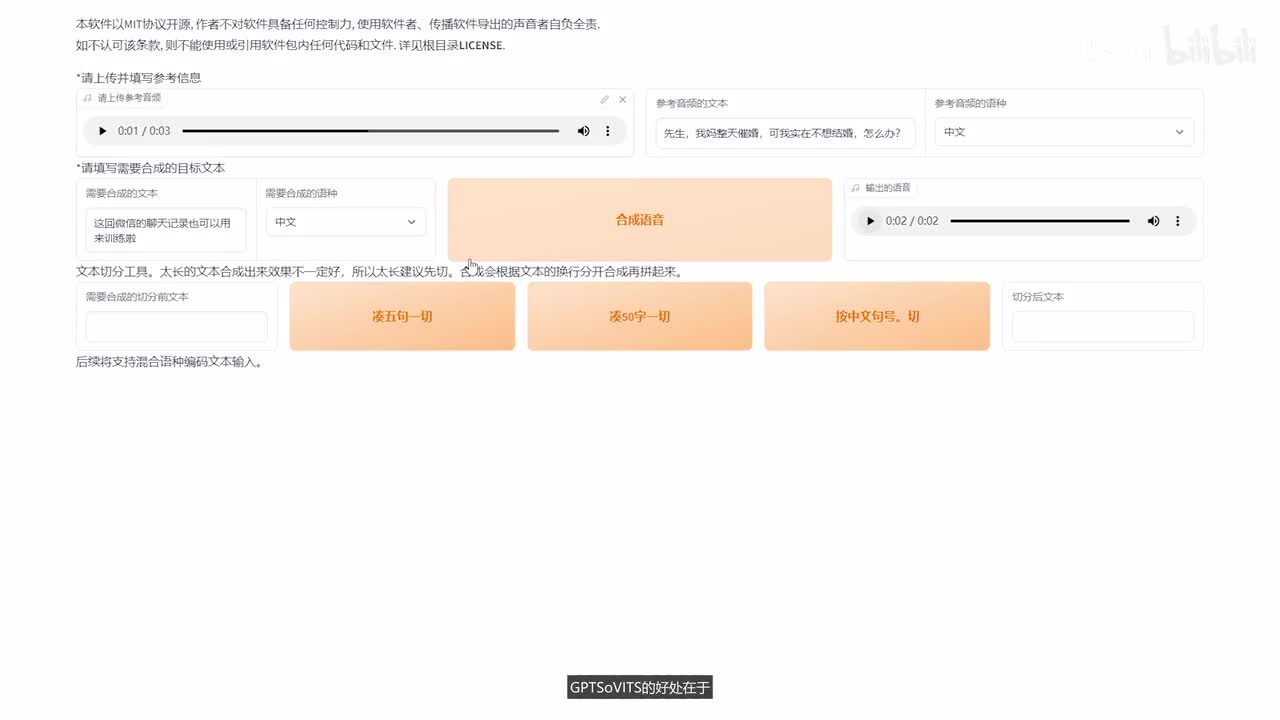Image resolution: width=1280 pixels, height=720 pixels.
Task: Seek on the output audio progress bar
Action: (1039, 221)
